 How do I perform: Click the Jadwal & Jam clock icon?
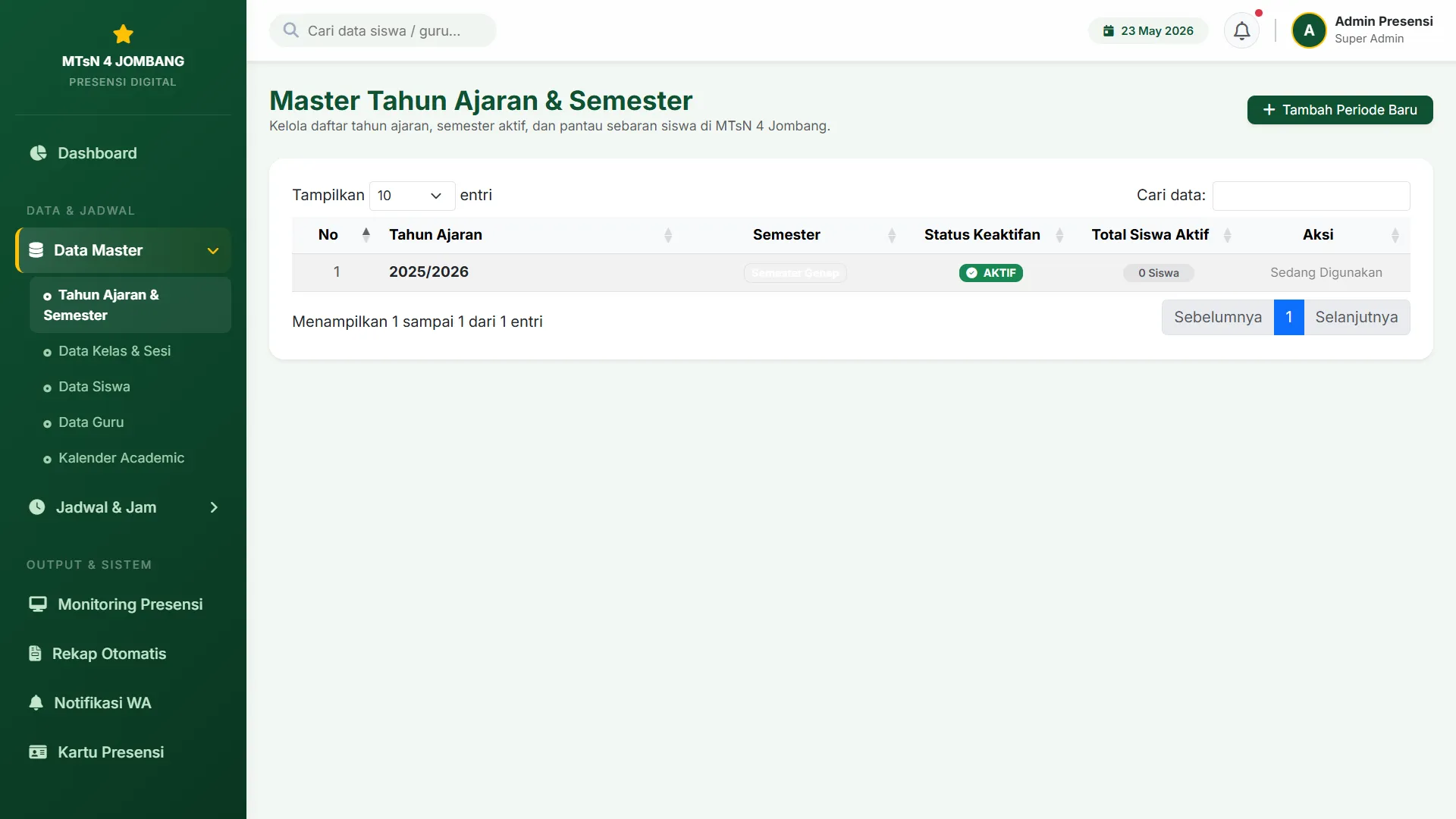click(x=37, y=507)
